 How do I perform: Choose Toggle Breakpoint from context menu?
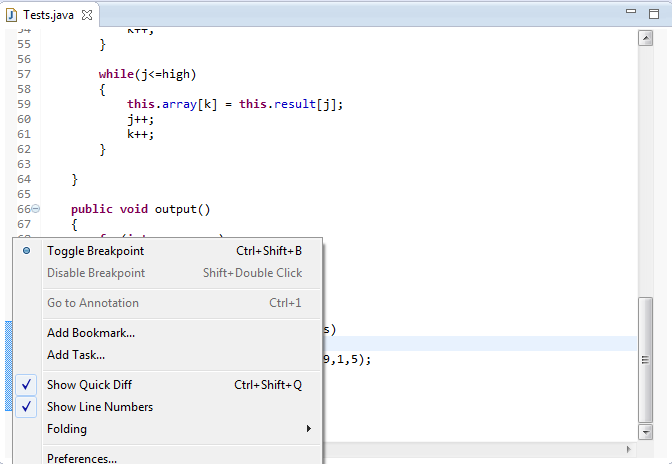[x=168, y=251]
